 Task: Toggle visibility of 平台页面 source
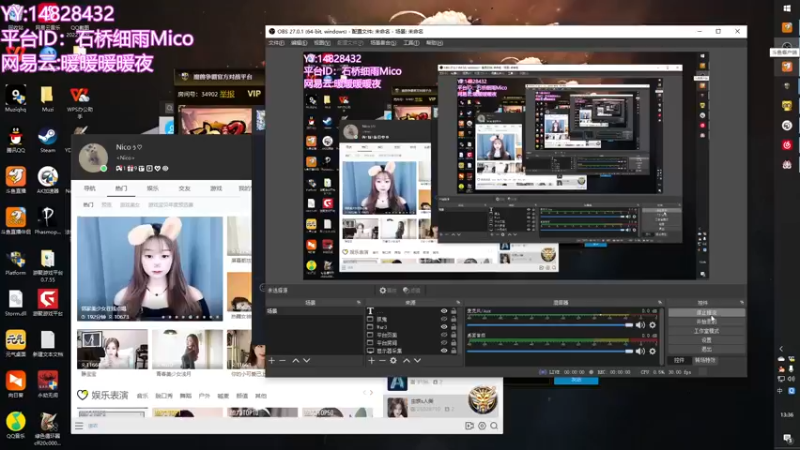click(444, 335)
